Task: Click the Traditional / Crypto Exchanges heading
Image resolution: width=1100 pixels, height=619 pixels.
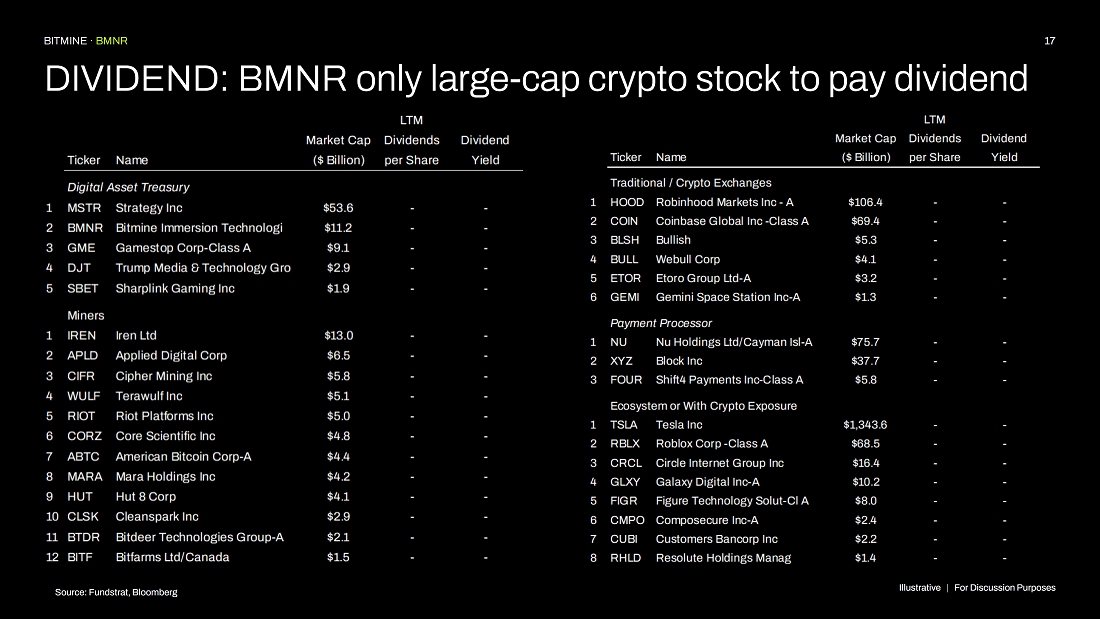Action: 691,183
